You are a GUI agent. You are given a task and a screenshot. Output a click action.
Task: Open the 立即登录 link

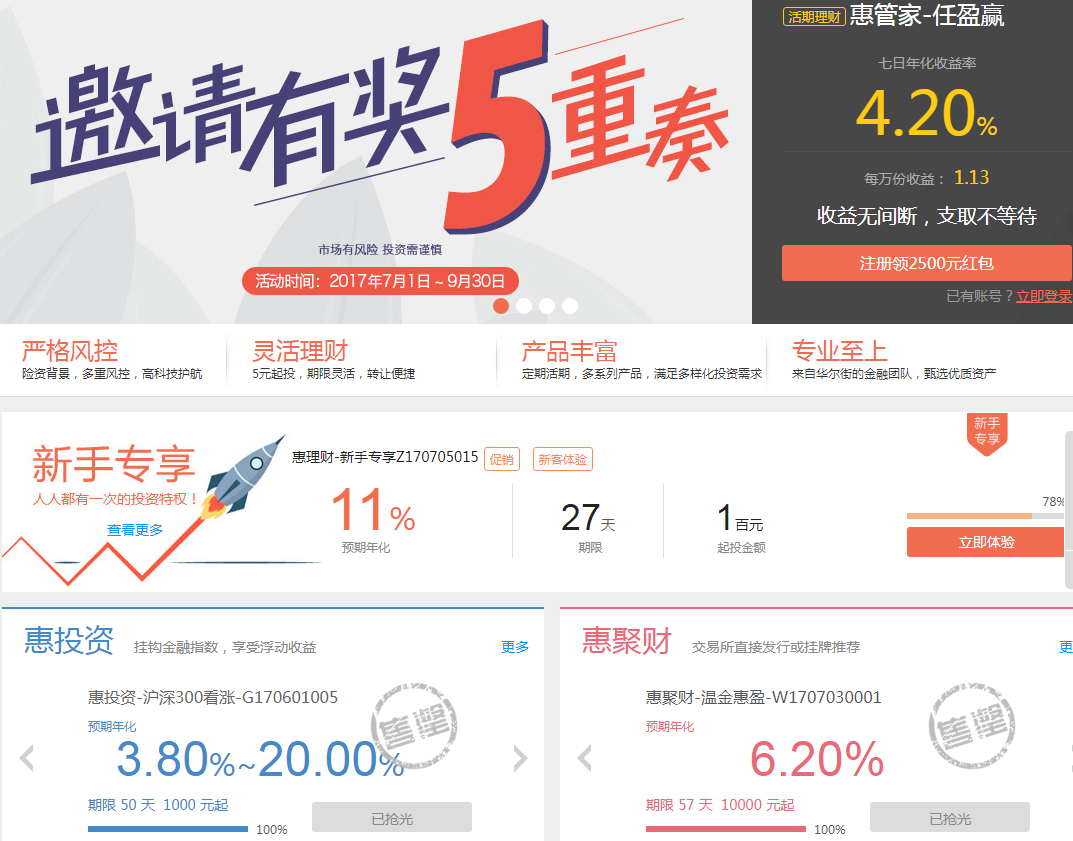1044,296
